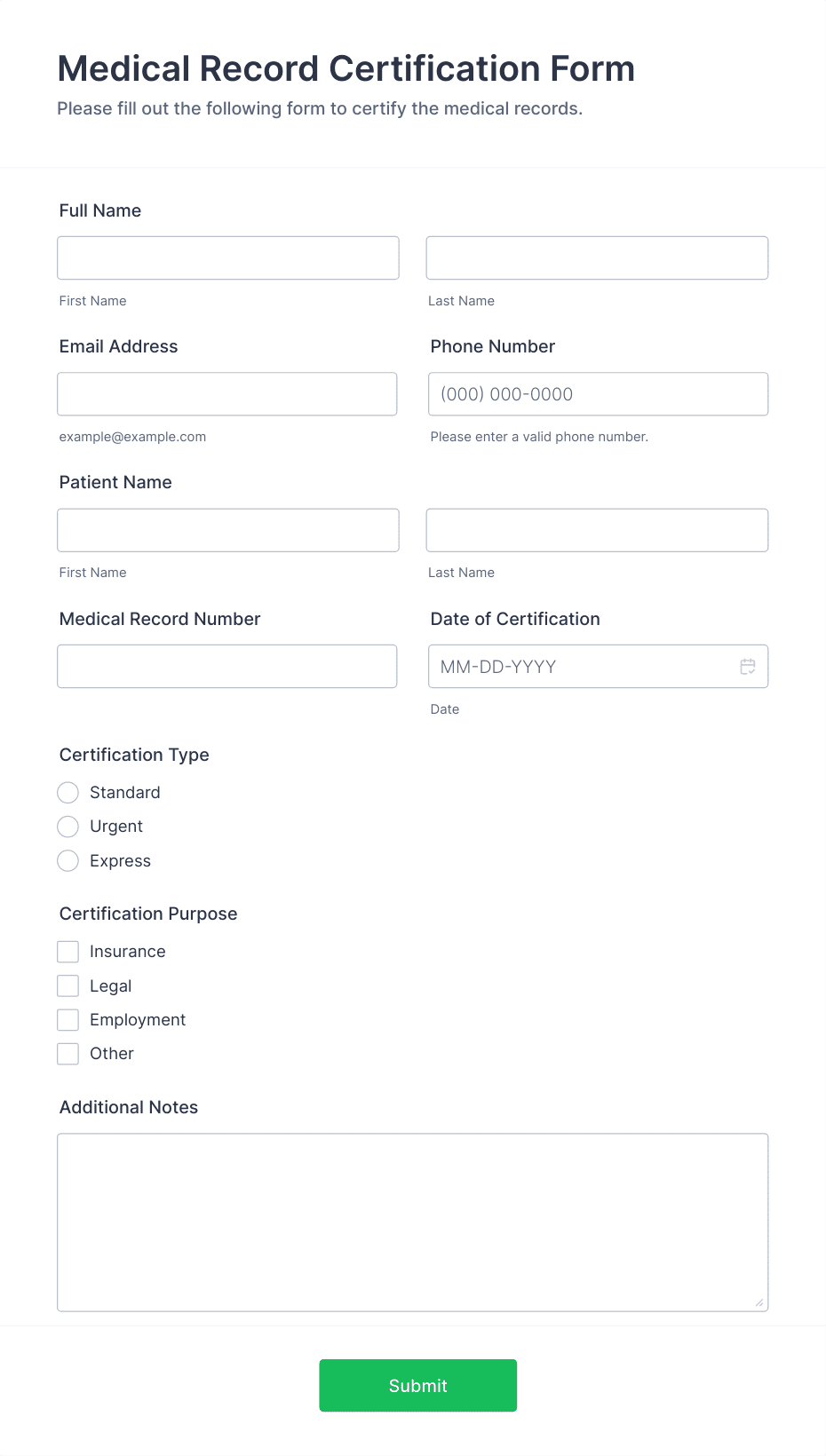
Task: Click the resize handle of Additional Notes
Action: (759, 1301)
